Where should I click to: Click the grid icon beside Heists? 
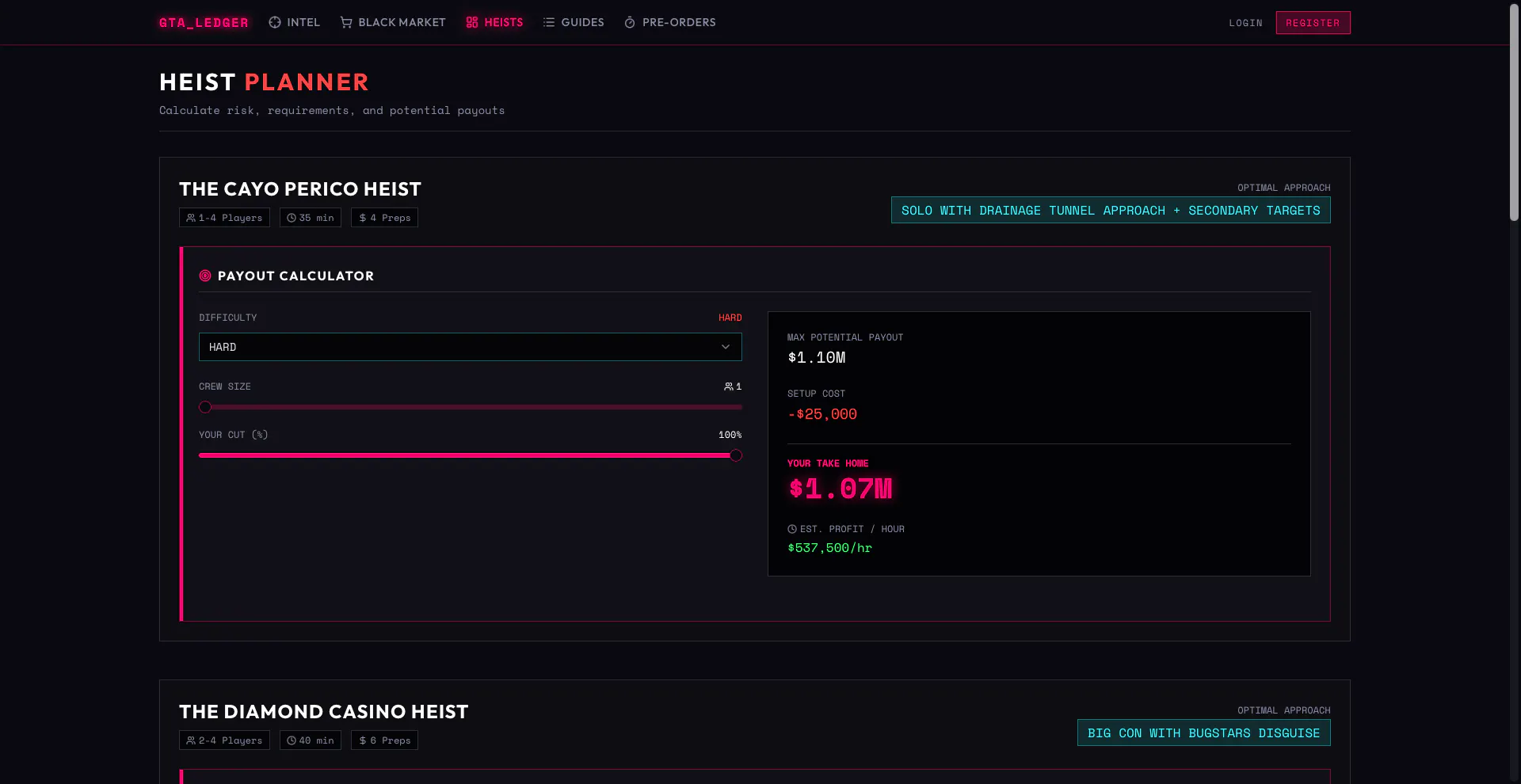(x=472, y=22)
